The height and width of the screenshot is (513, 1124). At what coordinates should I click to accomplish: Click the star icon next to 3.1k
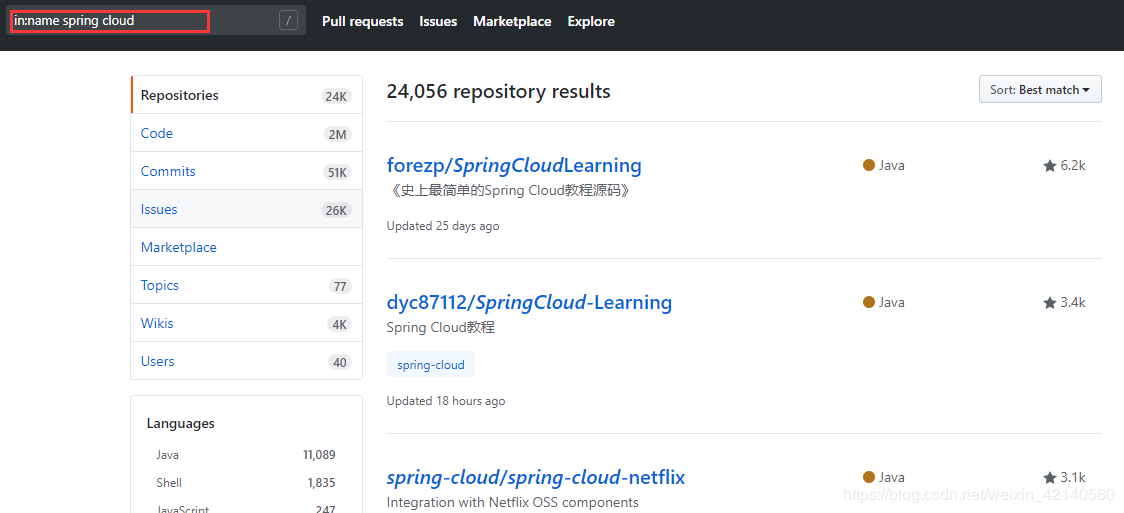point(1049,477)
